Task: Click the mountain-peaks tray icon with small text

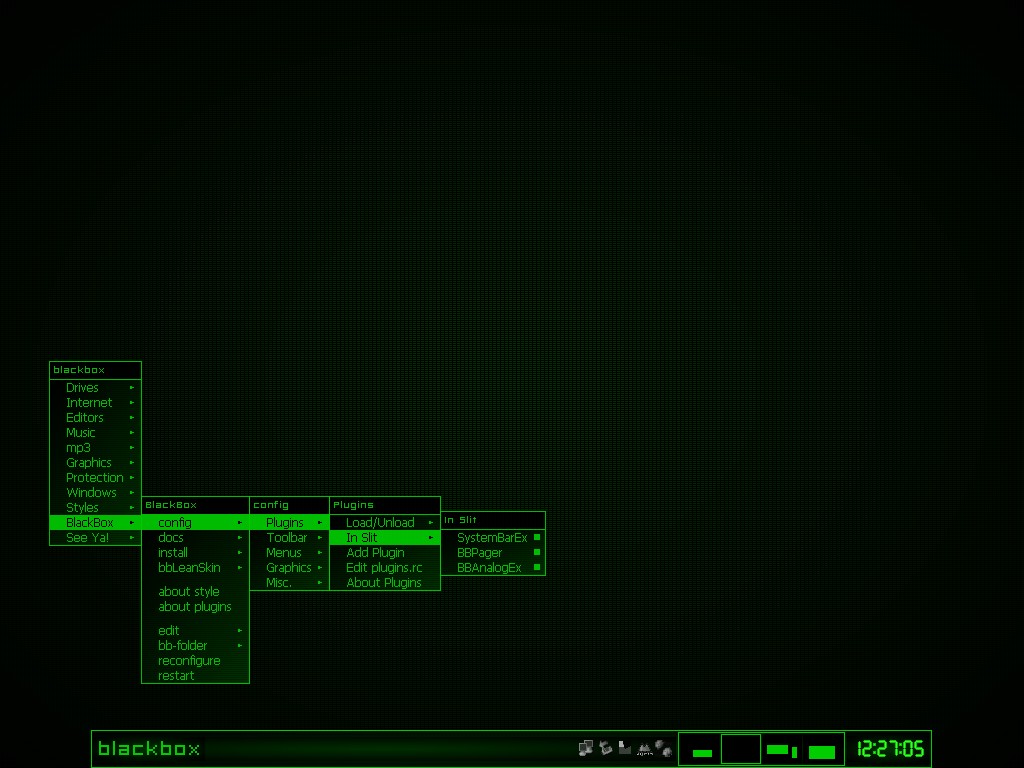Action: tap(645, 749)
